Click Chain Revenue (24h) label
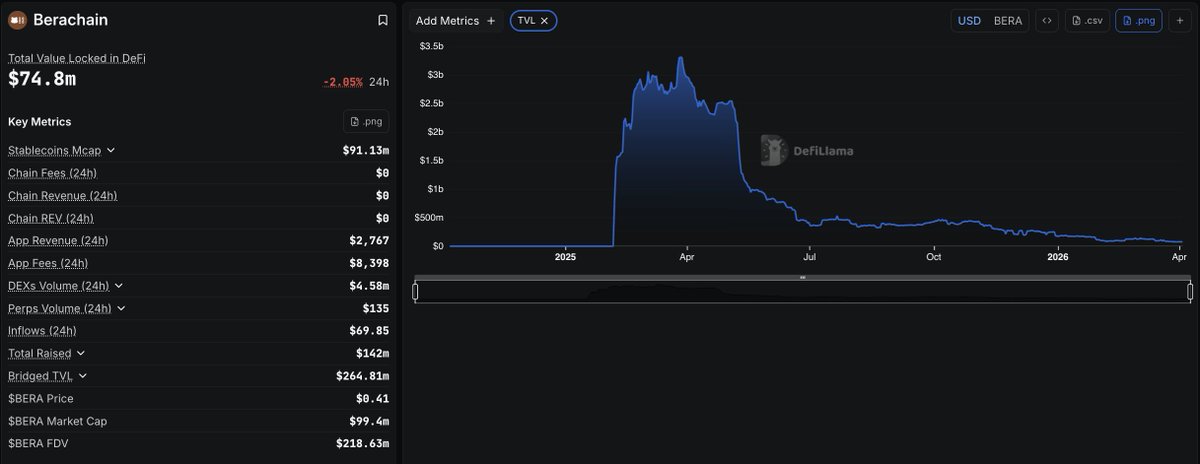The width and height of the screenshot is (1200, 464). point(63,195)
